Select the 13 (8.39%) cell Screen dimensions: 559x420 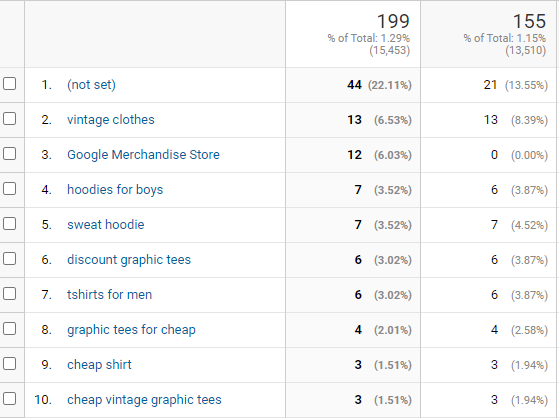tap(488, 120)
